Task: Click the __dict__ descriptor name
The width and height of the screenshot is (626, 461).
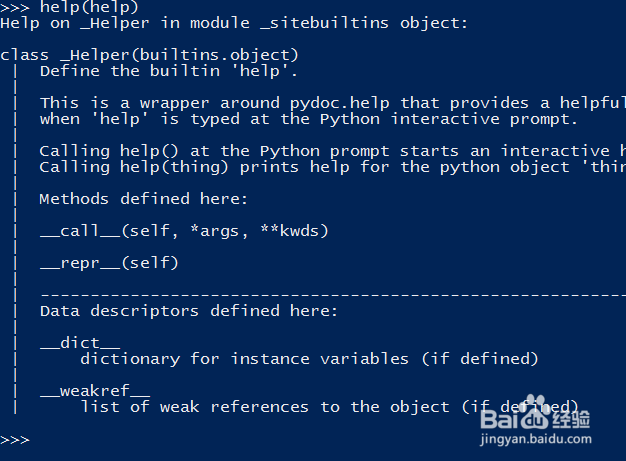Action: tap(73, 343)
